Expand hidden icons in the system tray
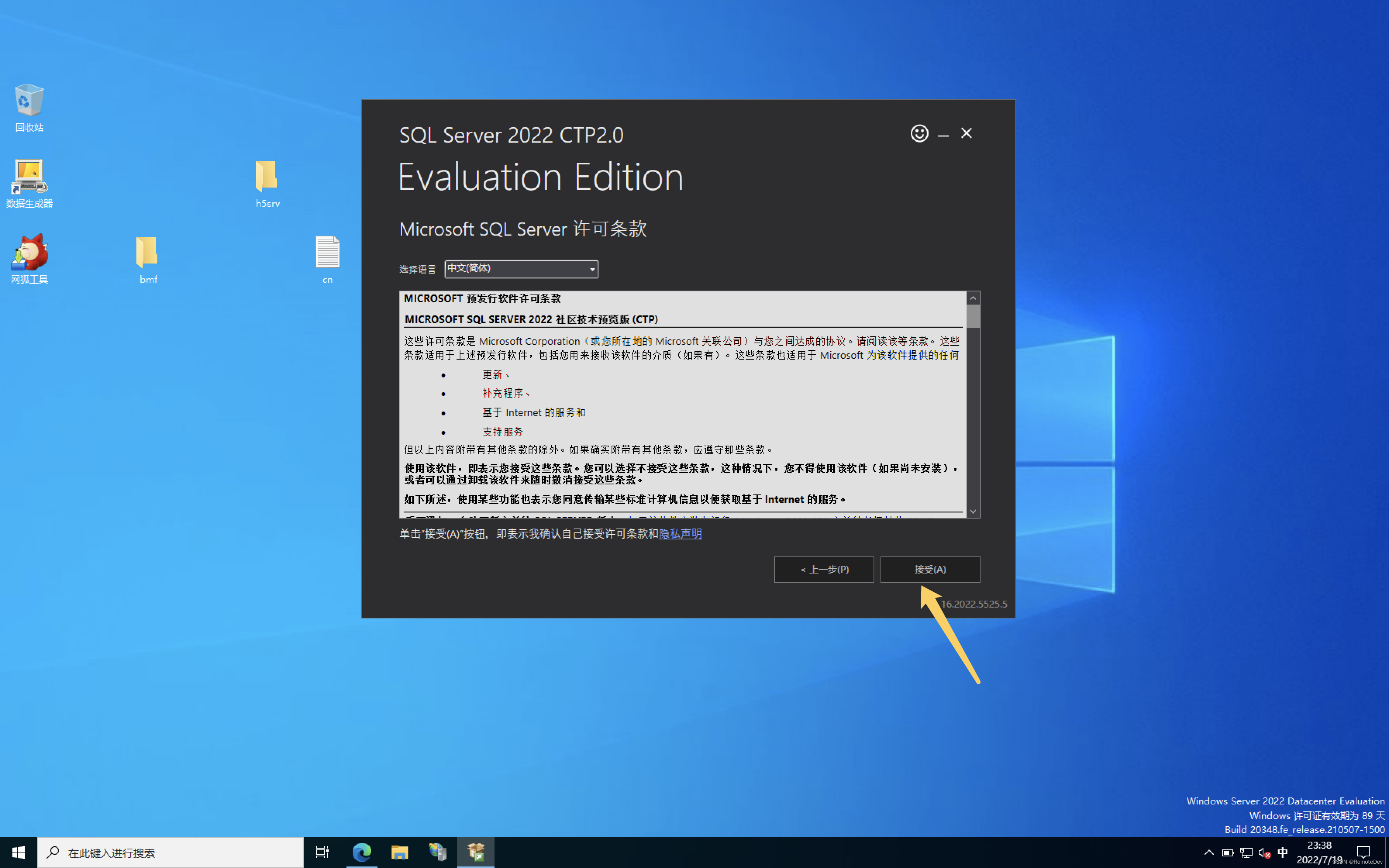Screen dimensions: 1389x868 click(1209, 852)
